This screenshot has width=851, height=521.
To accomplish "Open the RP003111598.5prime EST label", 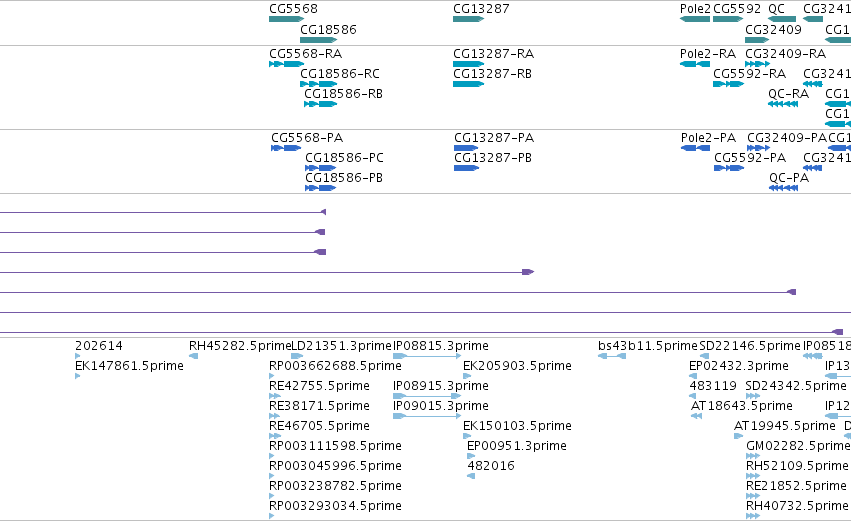I will (335, 446).
